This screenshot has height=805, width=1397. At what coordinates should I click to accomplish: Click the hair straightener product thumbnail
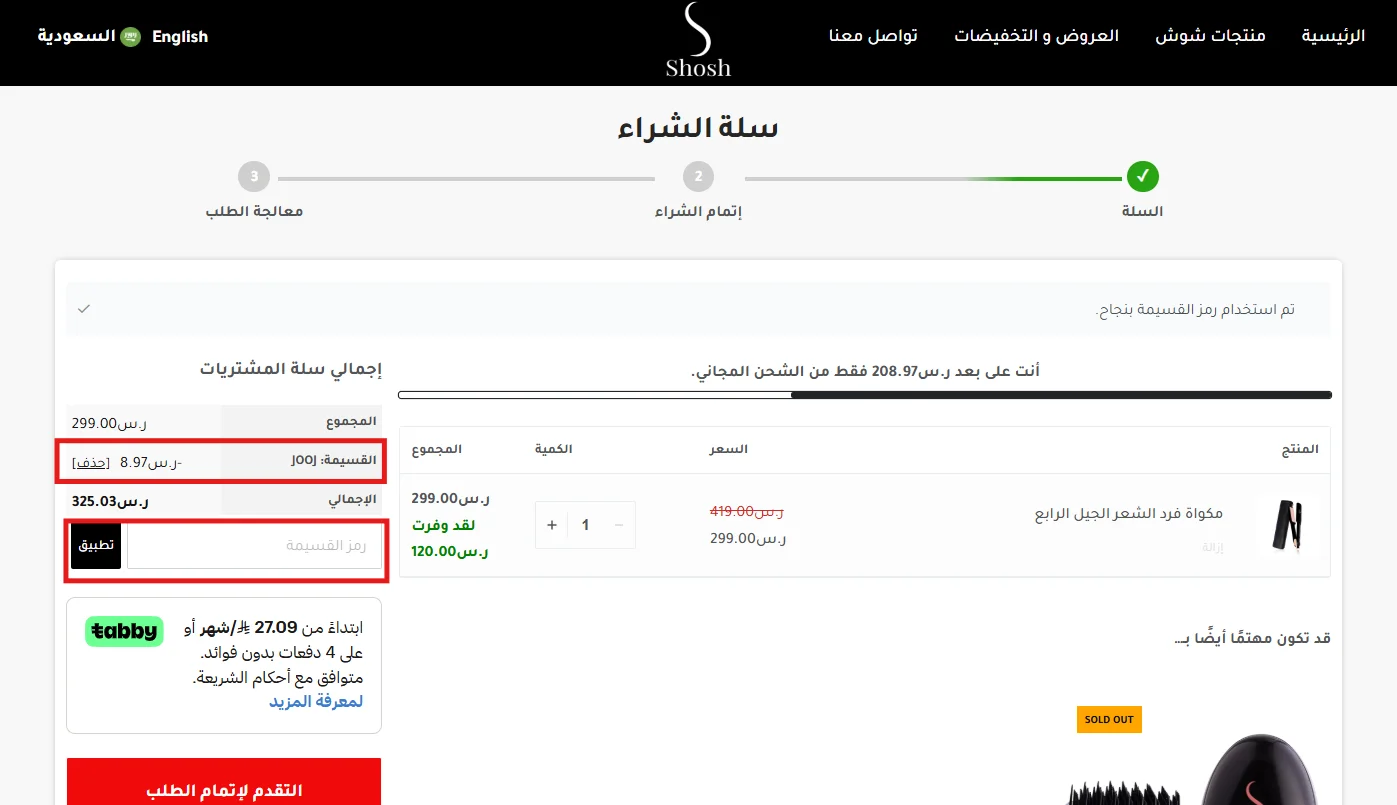tap(1286, 526)
